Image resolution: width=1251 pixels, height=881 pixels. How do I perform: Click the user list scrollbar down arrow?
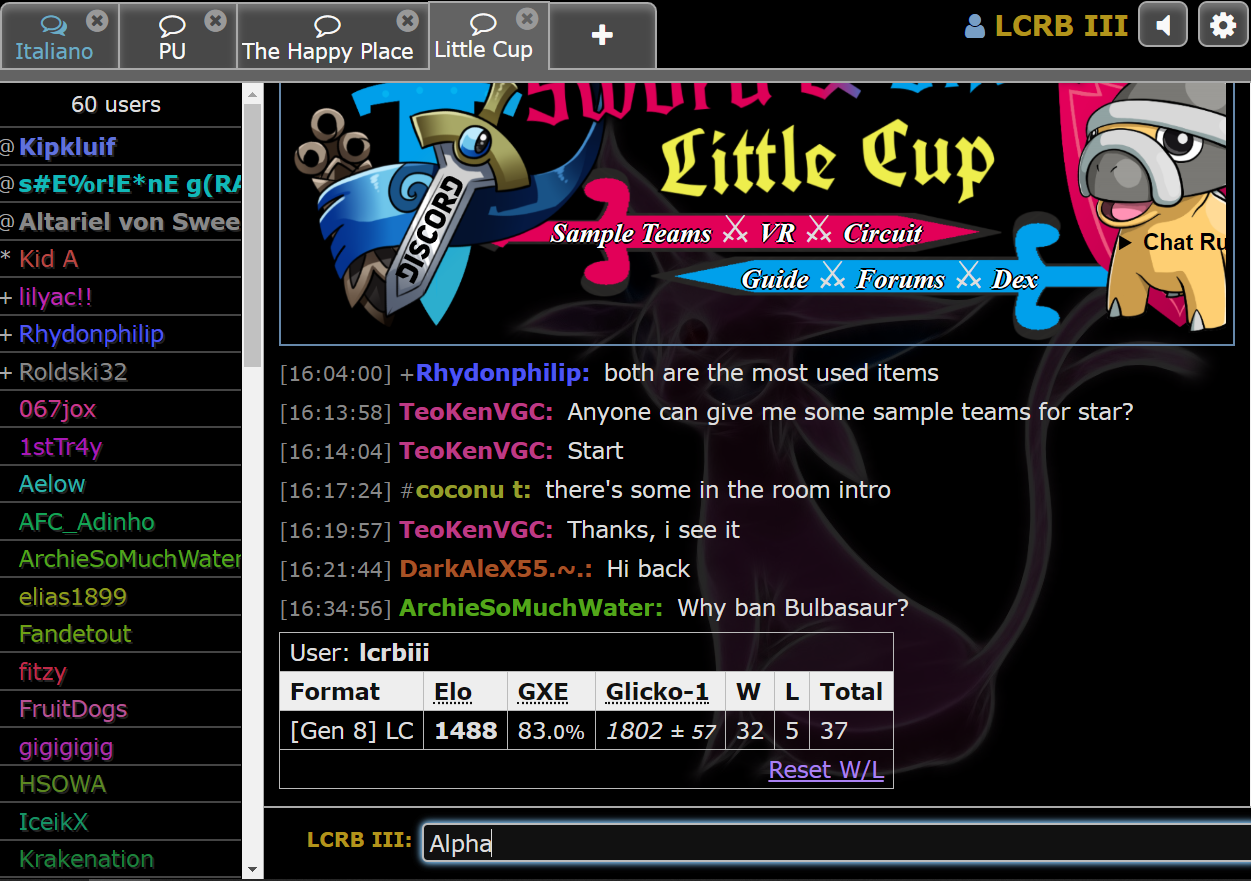[x=252, y=870]
